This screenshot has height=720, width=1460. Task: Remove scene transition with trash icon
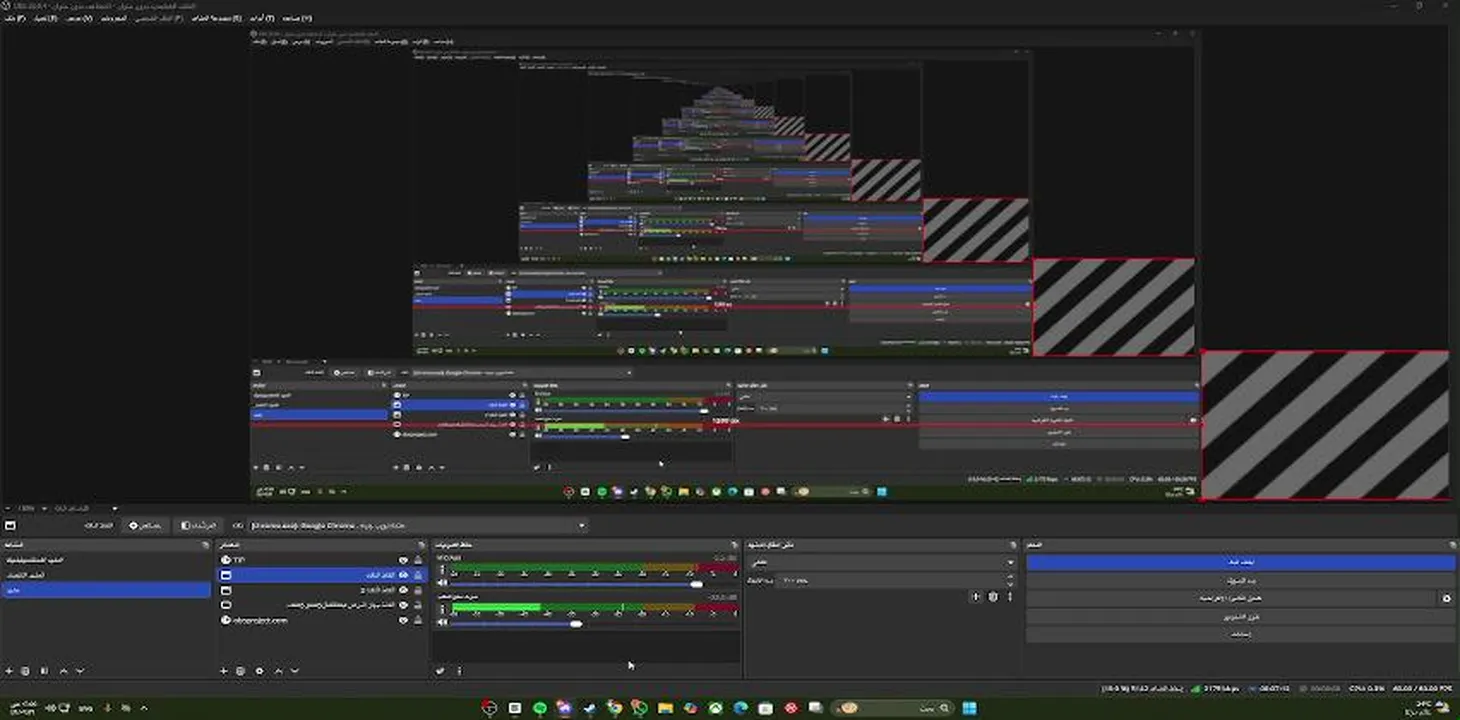(x=993, y=597)
